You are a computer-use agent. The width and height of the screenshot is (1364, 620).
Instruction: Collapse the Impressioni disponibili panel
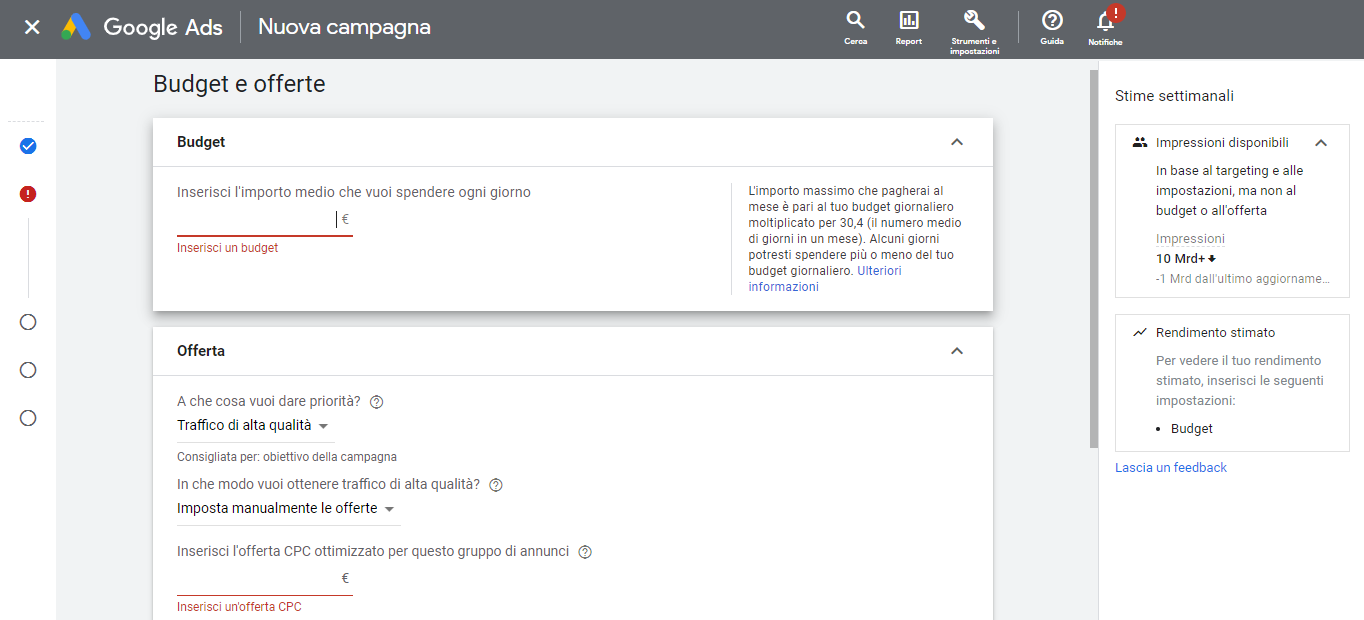click(x=1321, y=143)
